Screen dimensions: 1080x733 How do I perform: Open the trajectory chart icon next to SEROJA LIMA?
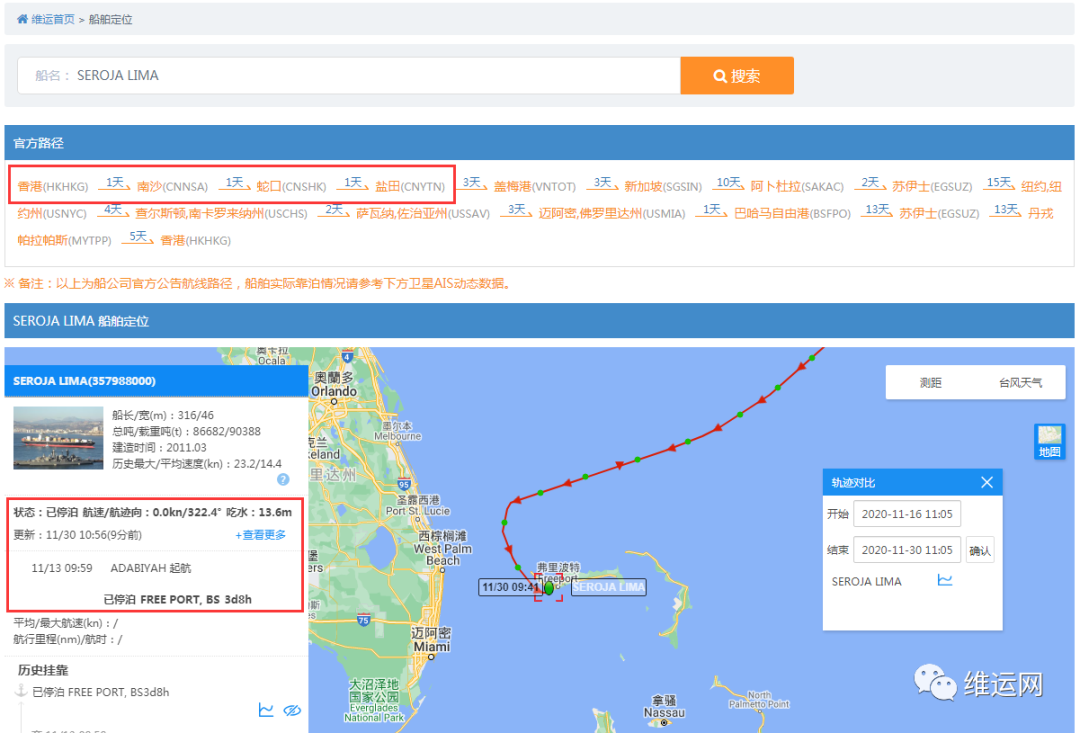pyautogui.click(x=944, y=581)
